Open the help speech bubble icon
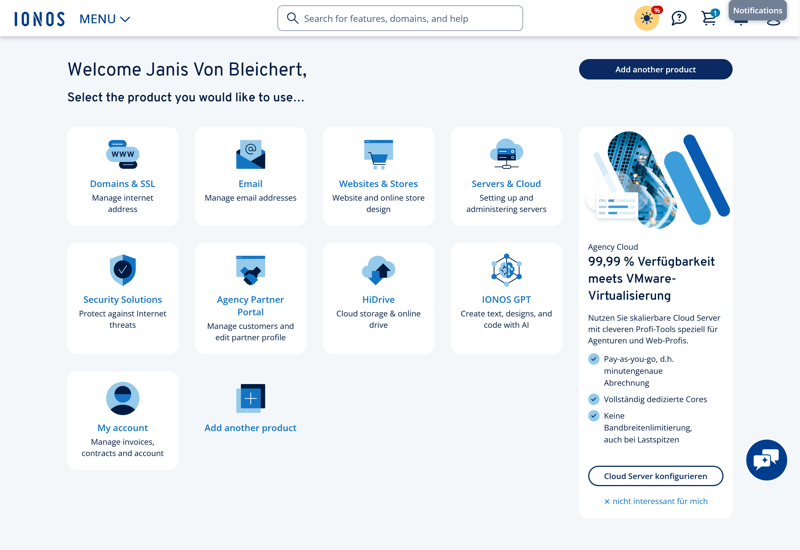The width and height of the screenshot is (800, 550). pos(679,18)
